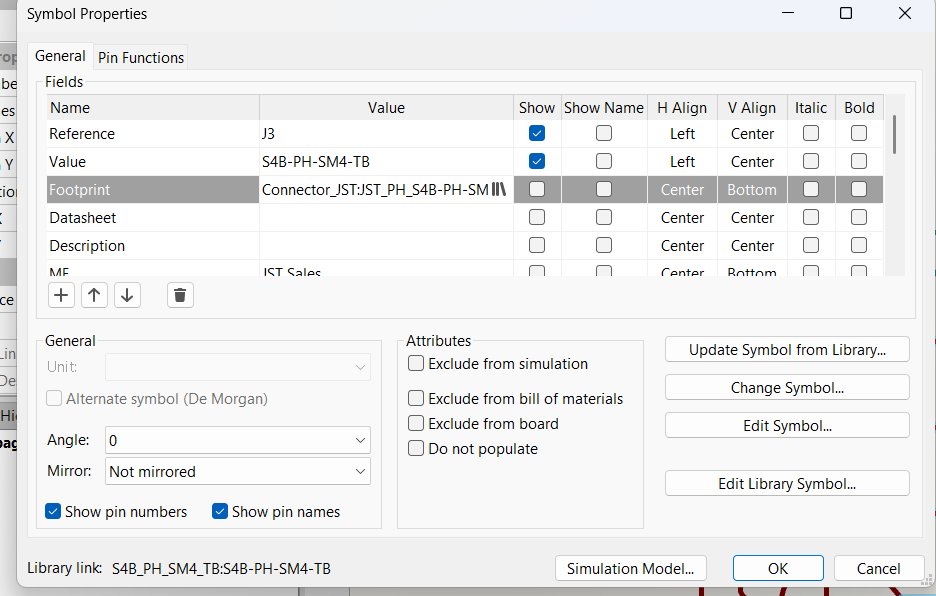Open the Simulation Model dialog
The image size is (936, 596).
tap(630, 568)
